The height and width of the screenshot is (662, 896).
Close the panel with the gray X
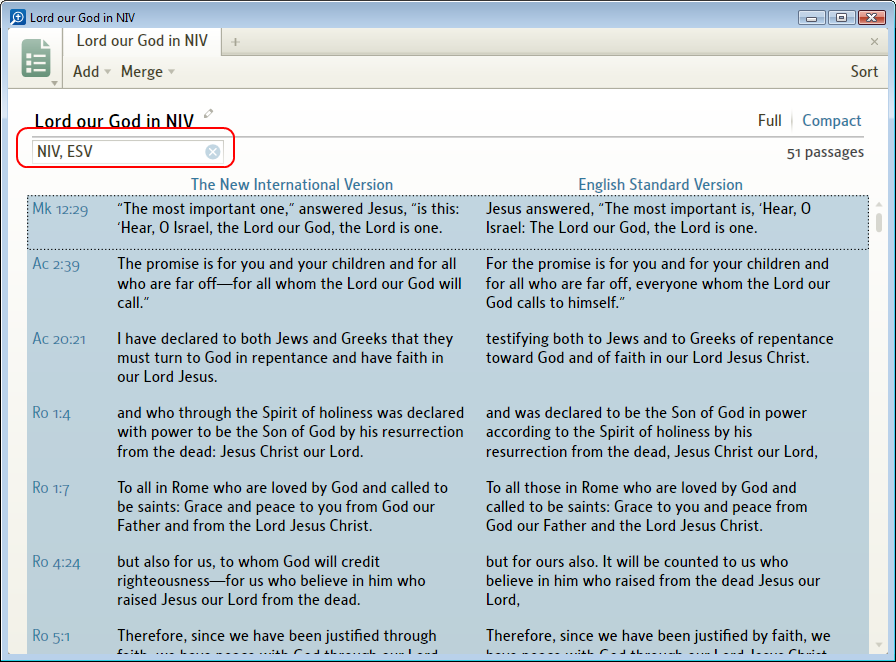874,41
